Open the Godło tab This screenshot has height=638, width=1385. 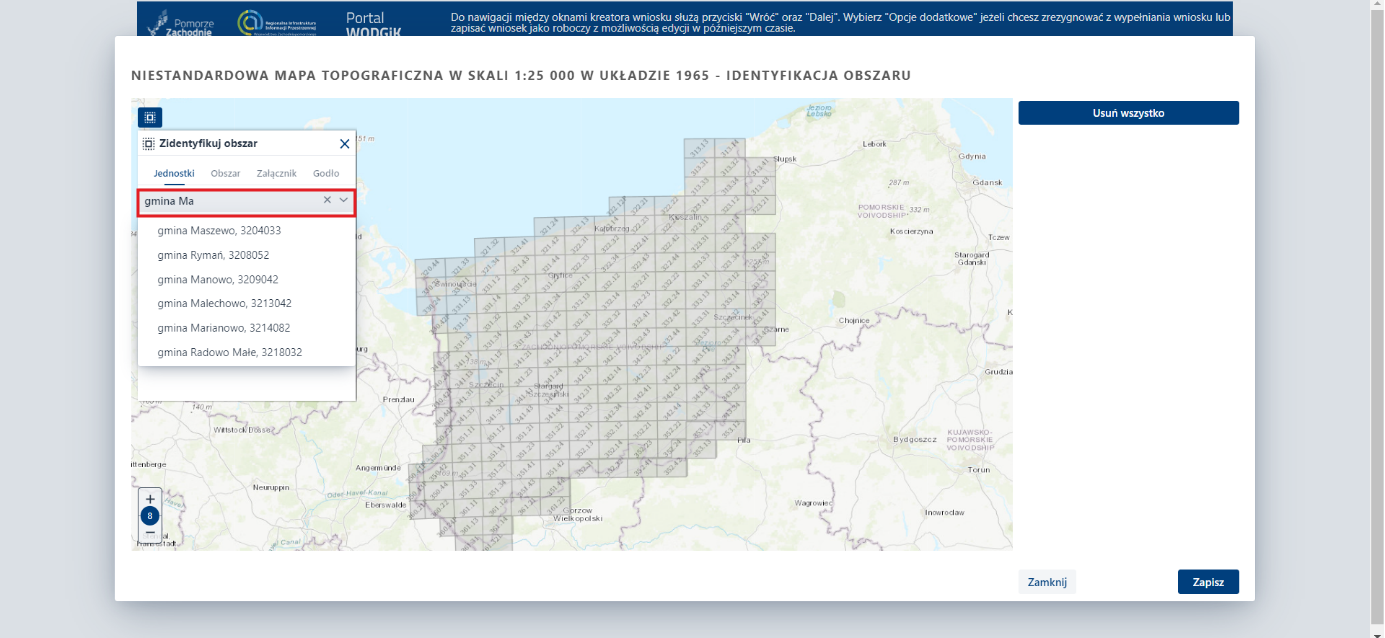point(326,173)
